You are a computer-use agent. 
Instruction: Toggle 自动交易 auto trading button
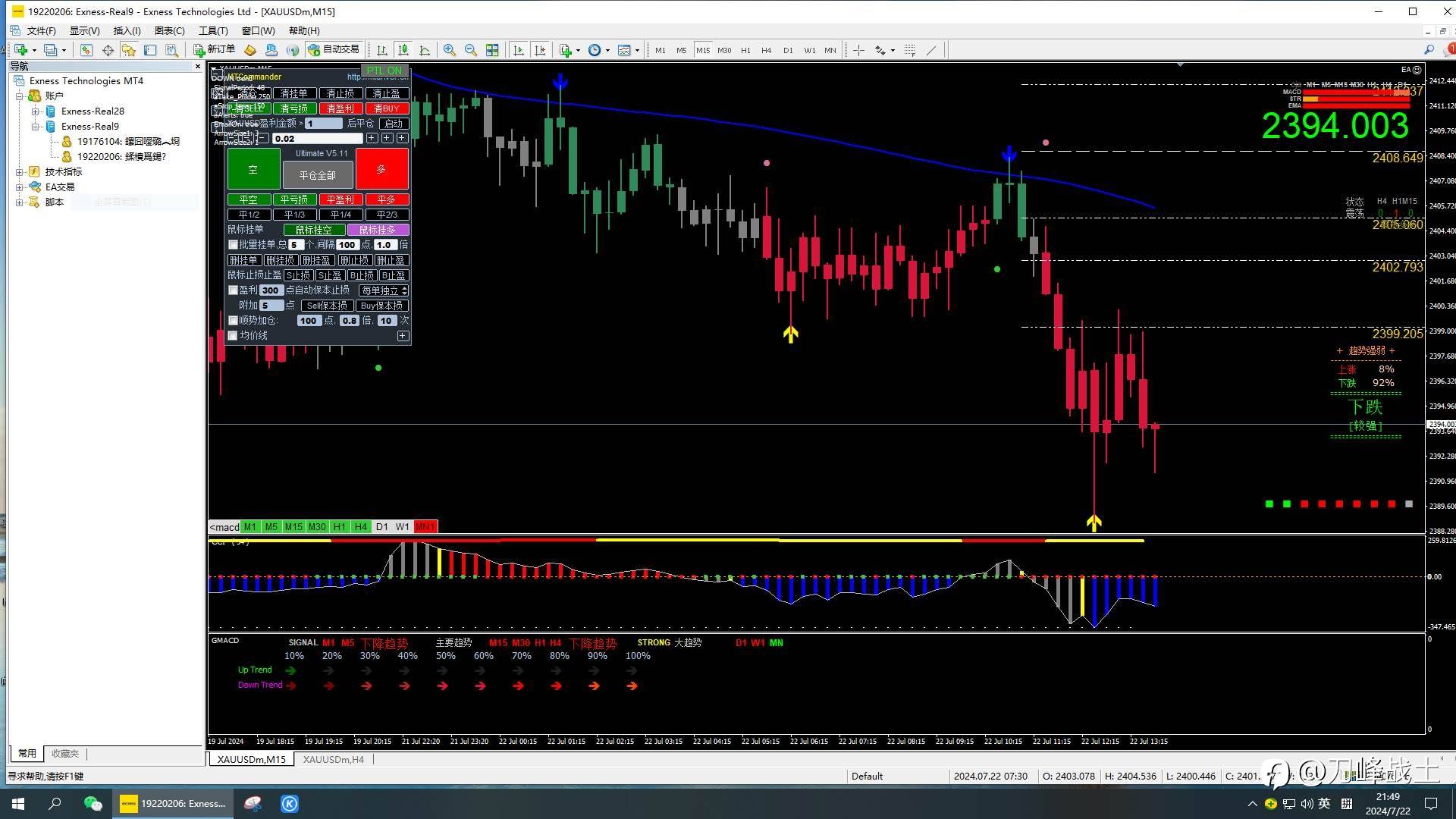[333, 50]
